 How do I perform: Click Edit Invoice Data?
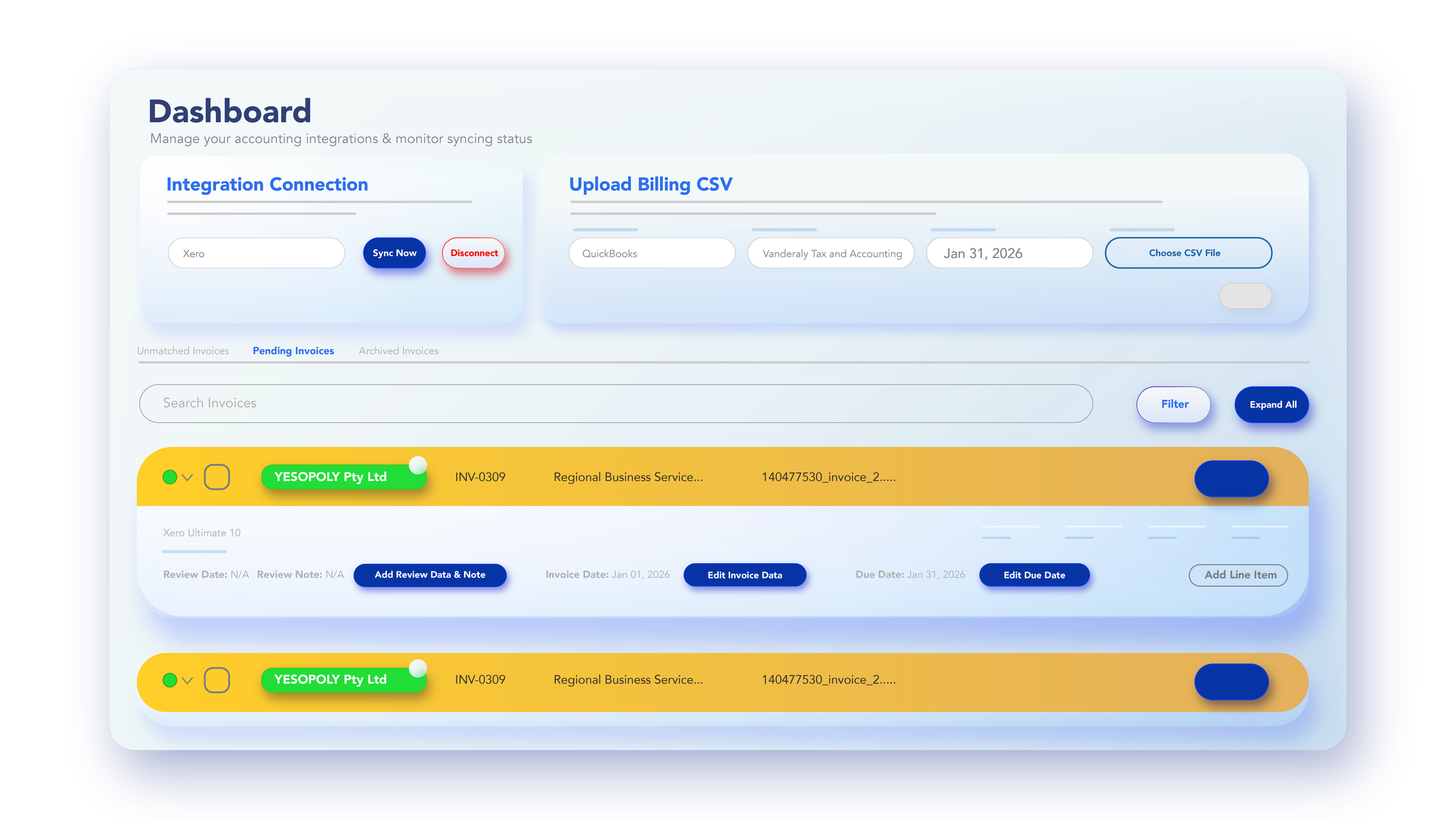[x=744, y=575]
